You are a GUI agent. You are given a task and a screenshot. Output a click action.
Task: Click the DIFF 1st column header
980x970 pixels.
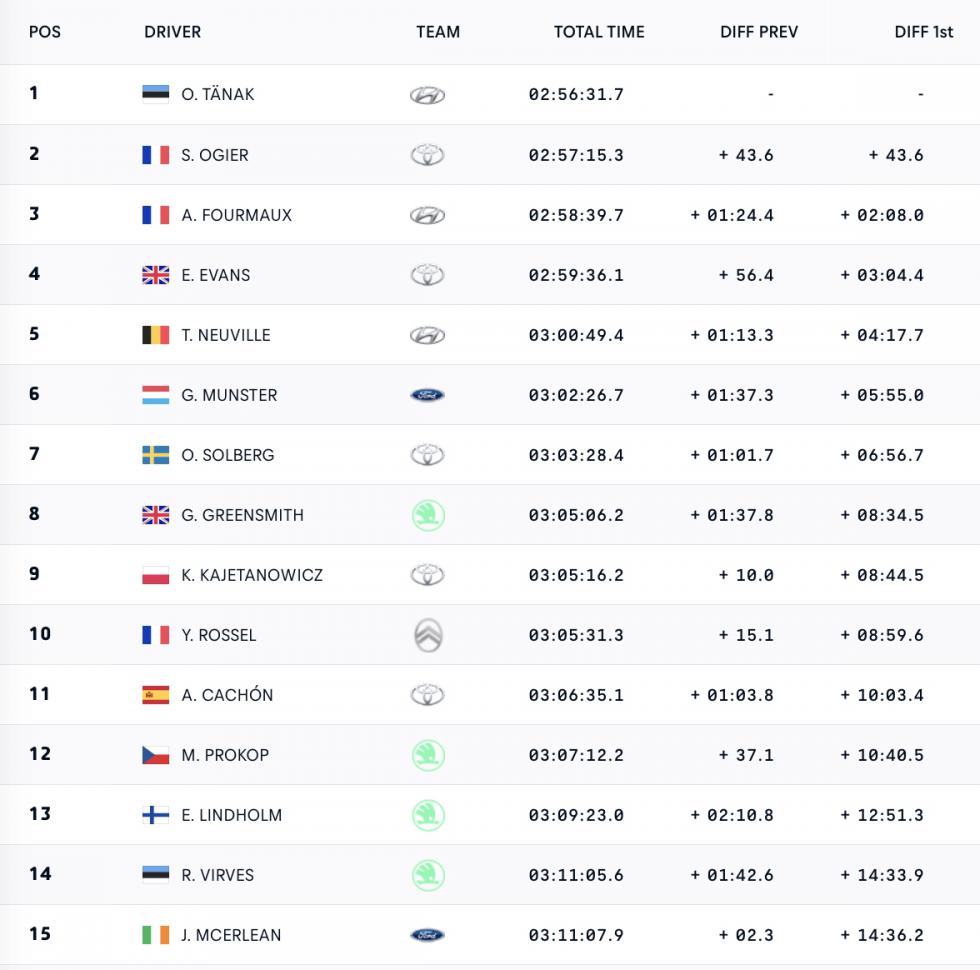924,32
